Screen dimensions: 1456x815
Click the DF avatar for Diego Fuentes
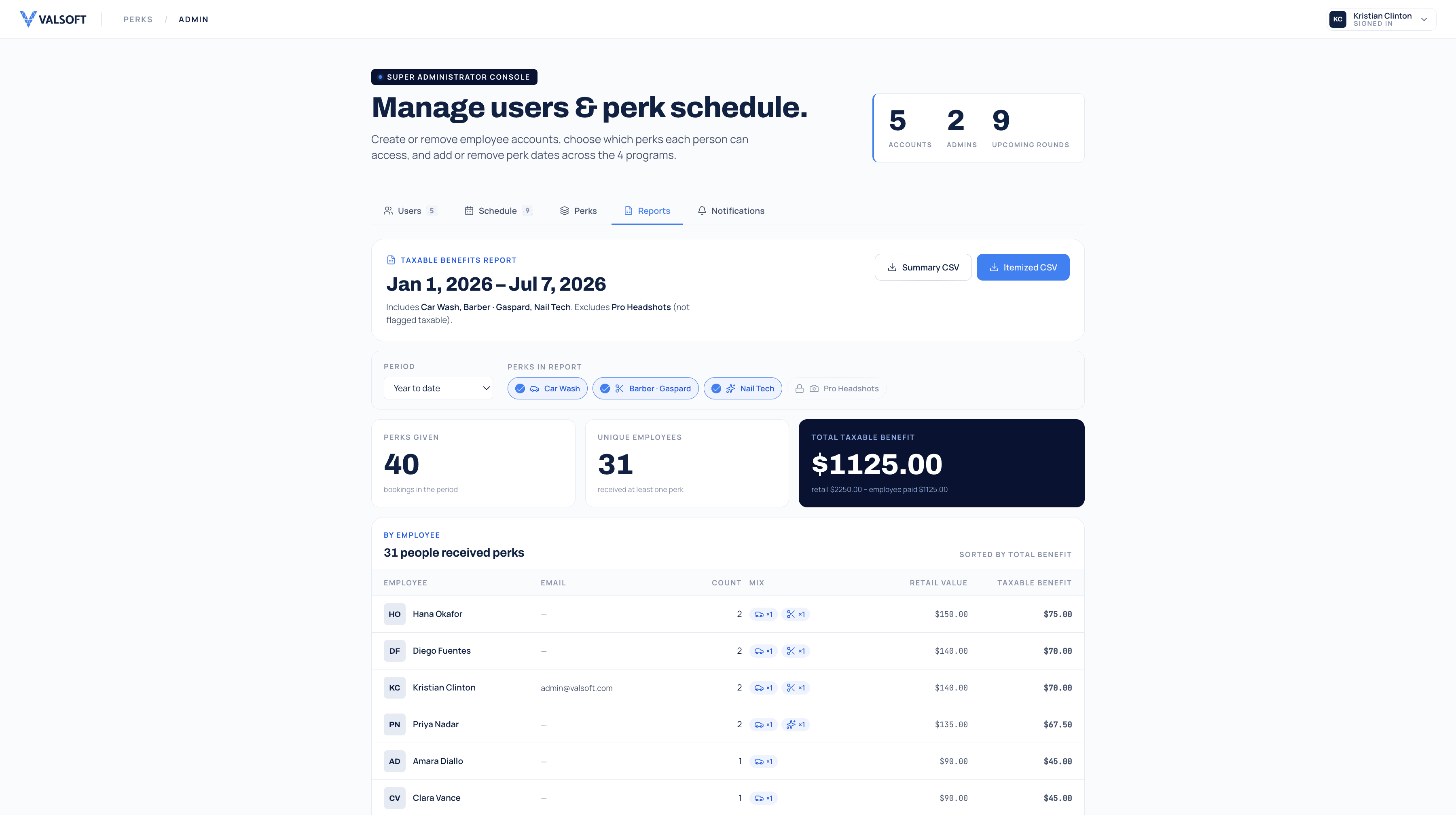point(394,650)
